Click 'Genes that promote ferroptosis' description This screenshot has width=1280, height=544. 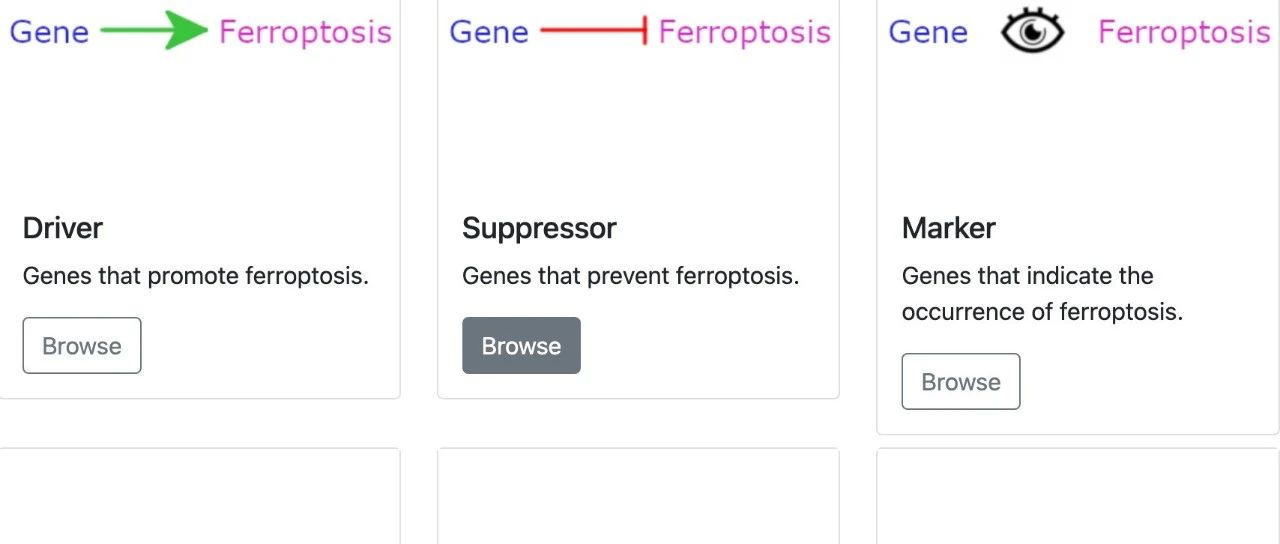[x=196, y=276]
